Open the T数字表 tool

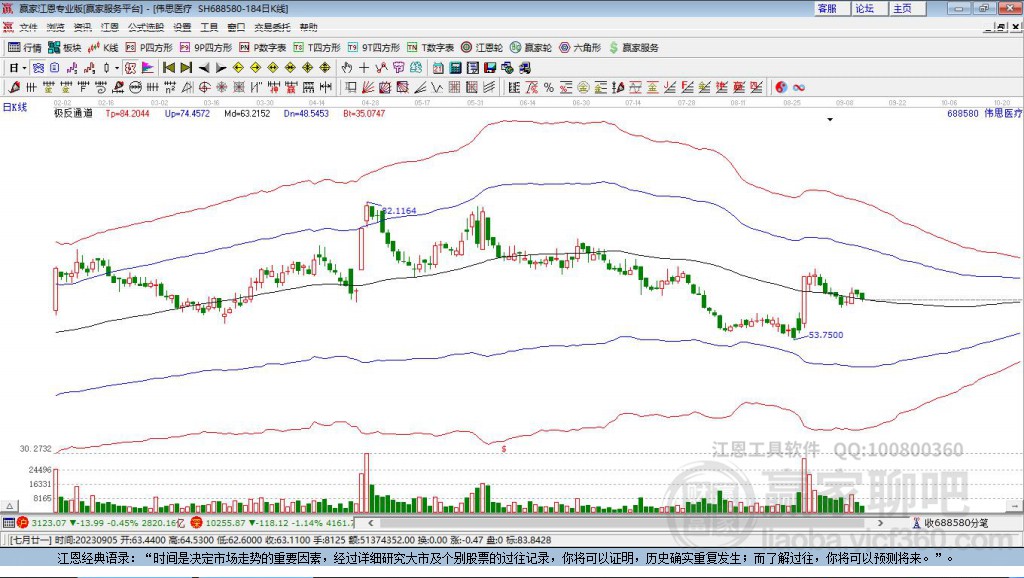point(430,48)
